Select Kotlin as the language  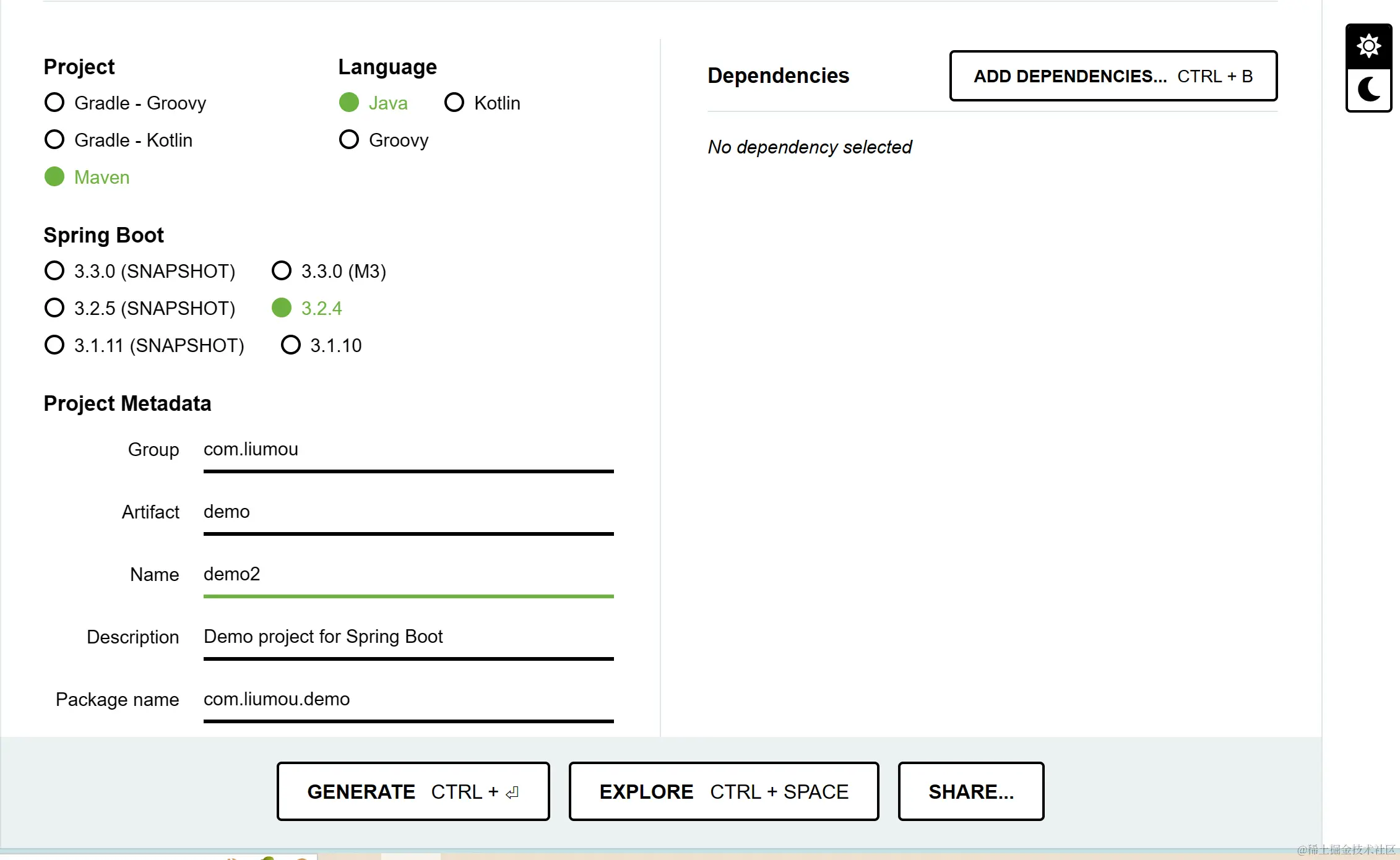pos(454,103)
